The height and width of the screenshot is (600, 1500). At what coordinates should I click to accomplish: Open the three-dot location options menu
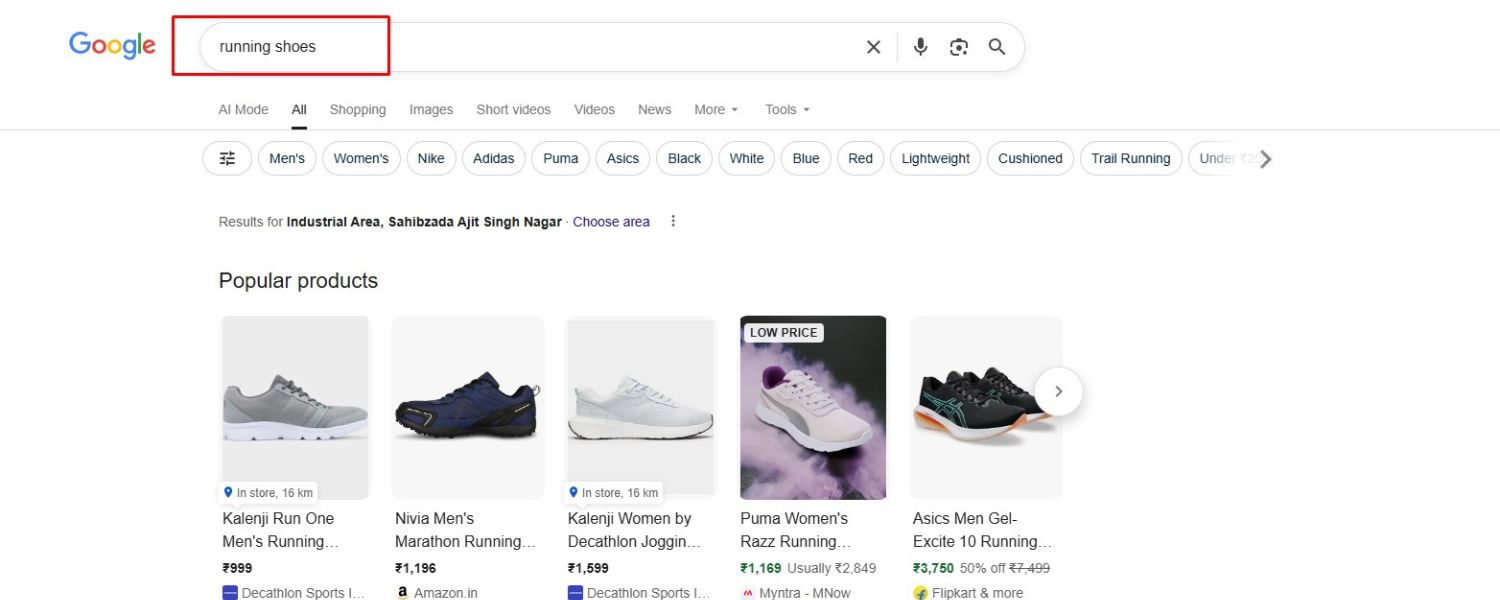673,221
